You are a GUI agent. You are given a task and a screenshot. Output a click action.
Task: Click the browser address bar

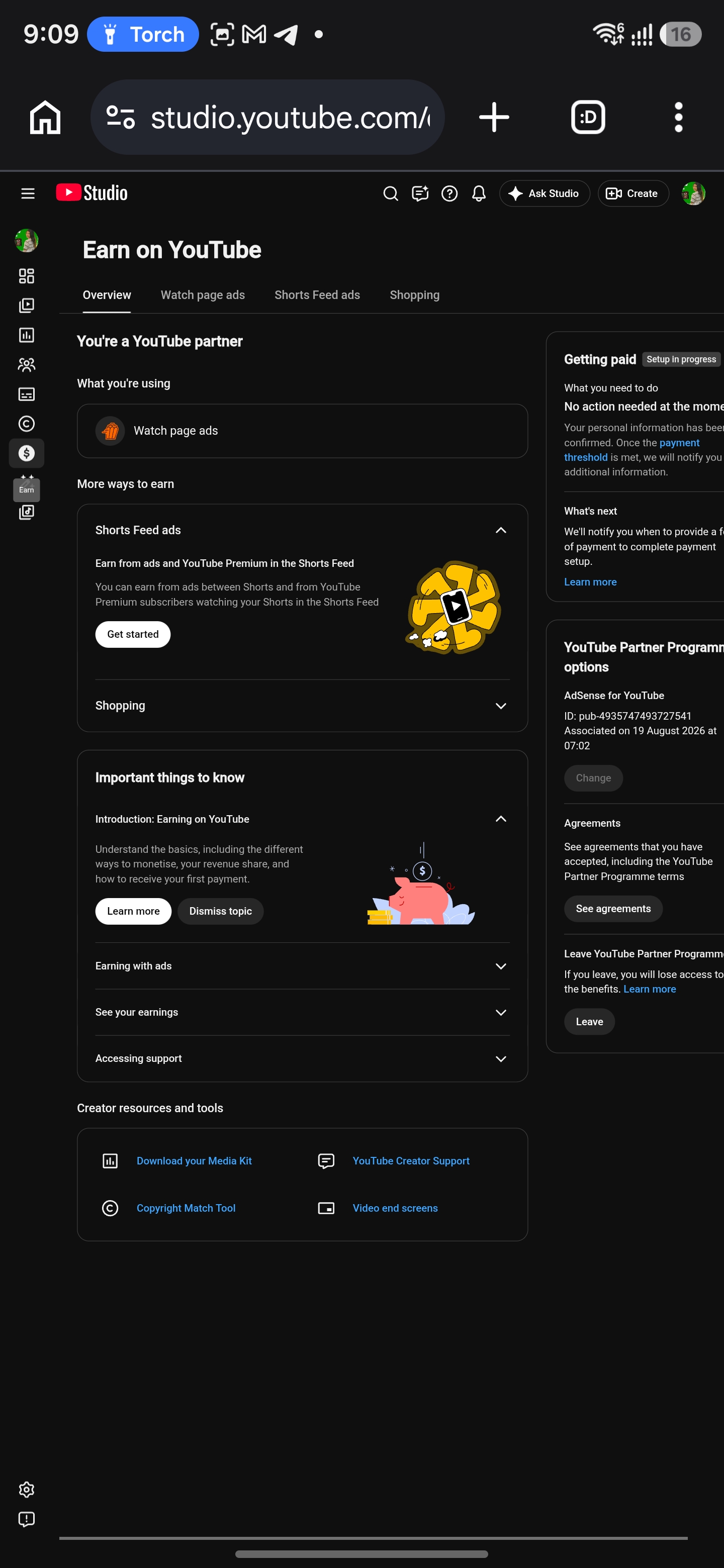coord(267,117)
